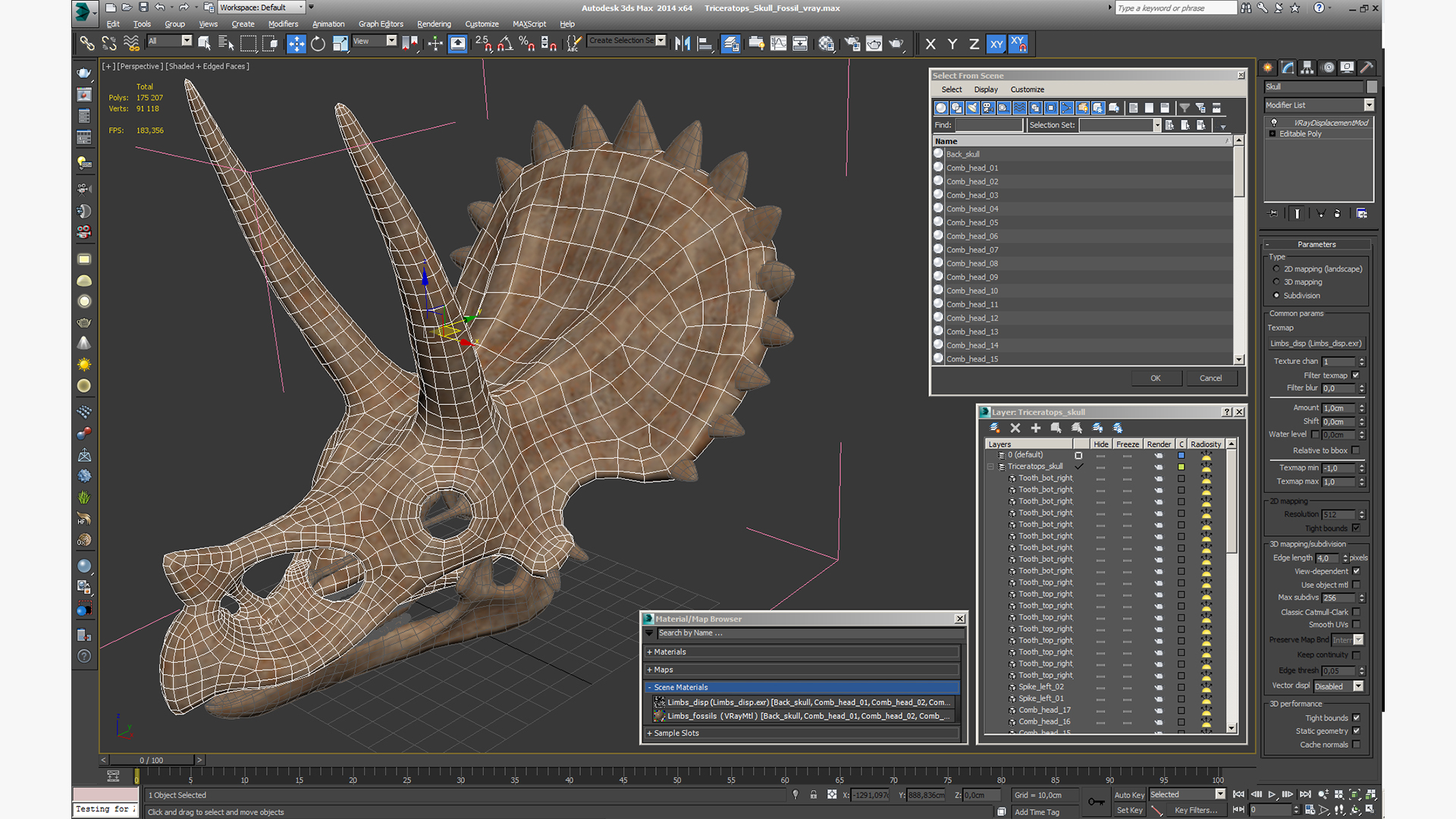The width and height of the screenshot is (1456, 819).
Task: Open the Rendering menu
Action: (434, 24)
